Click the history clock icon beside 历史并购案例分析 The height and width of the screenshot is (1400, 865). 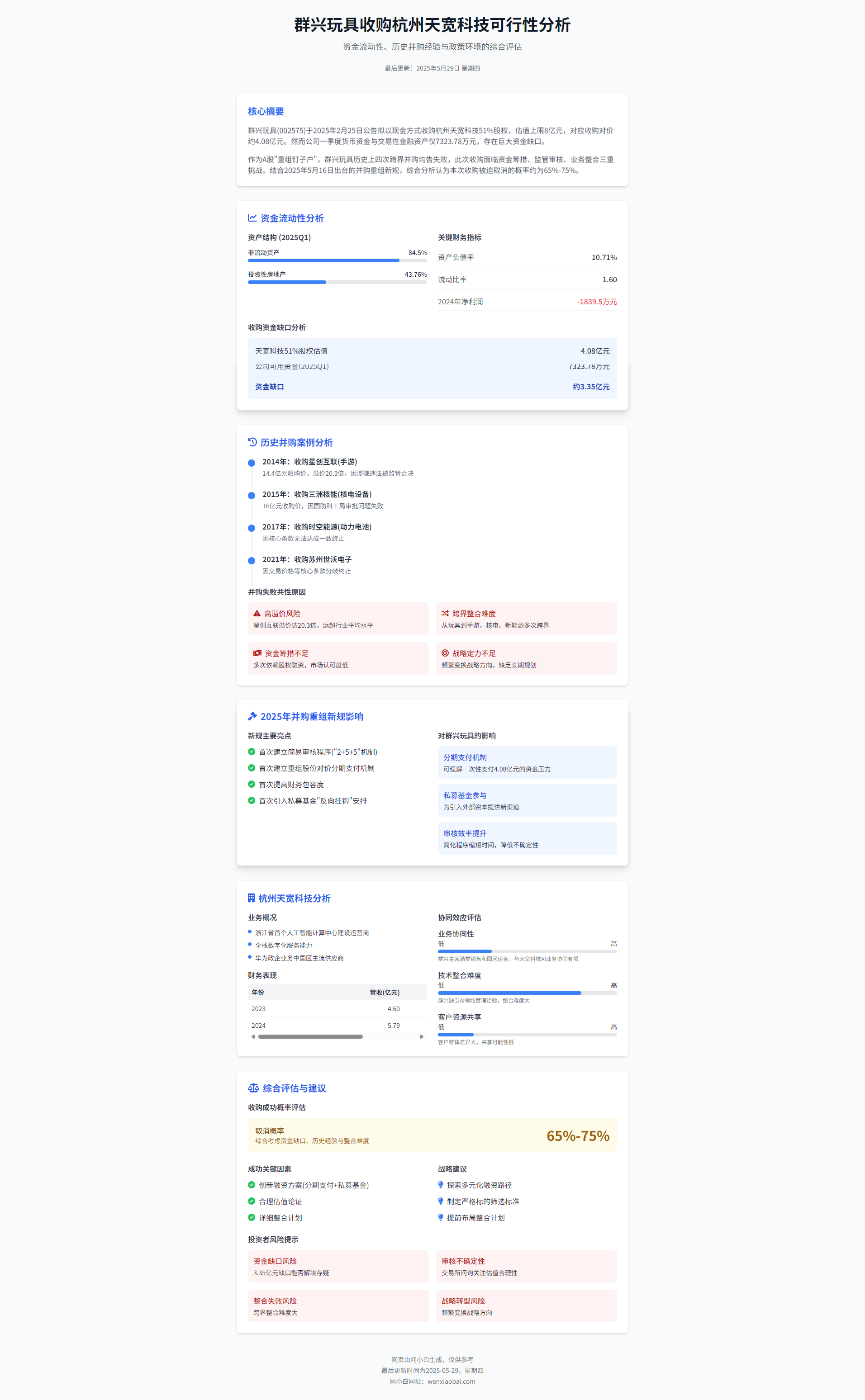click(252, 442)
